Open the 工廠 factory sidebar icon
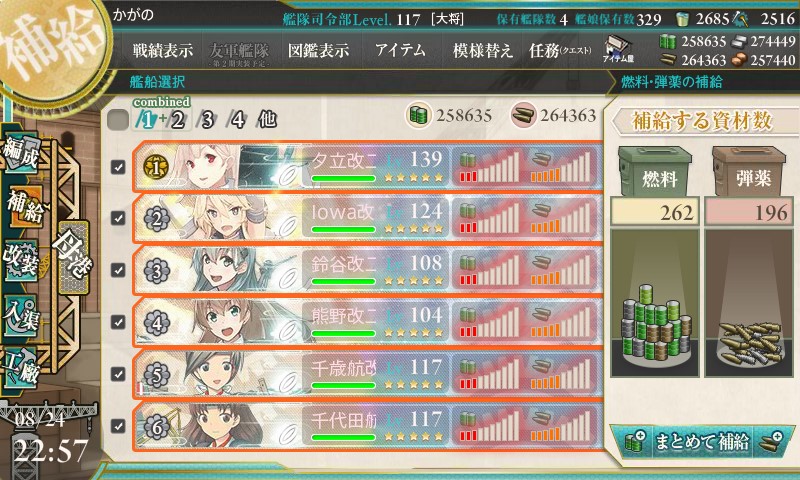 pos(21,368)
